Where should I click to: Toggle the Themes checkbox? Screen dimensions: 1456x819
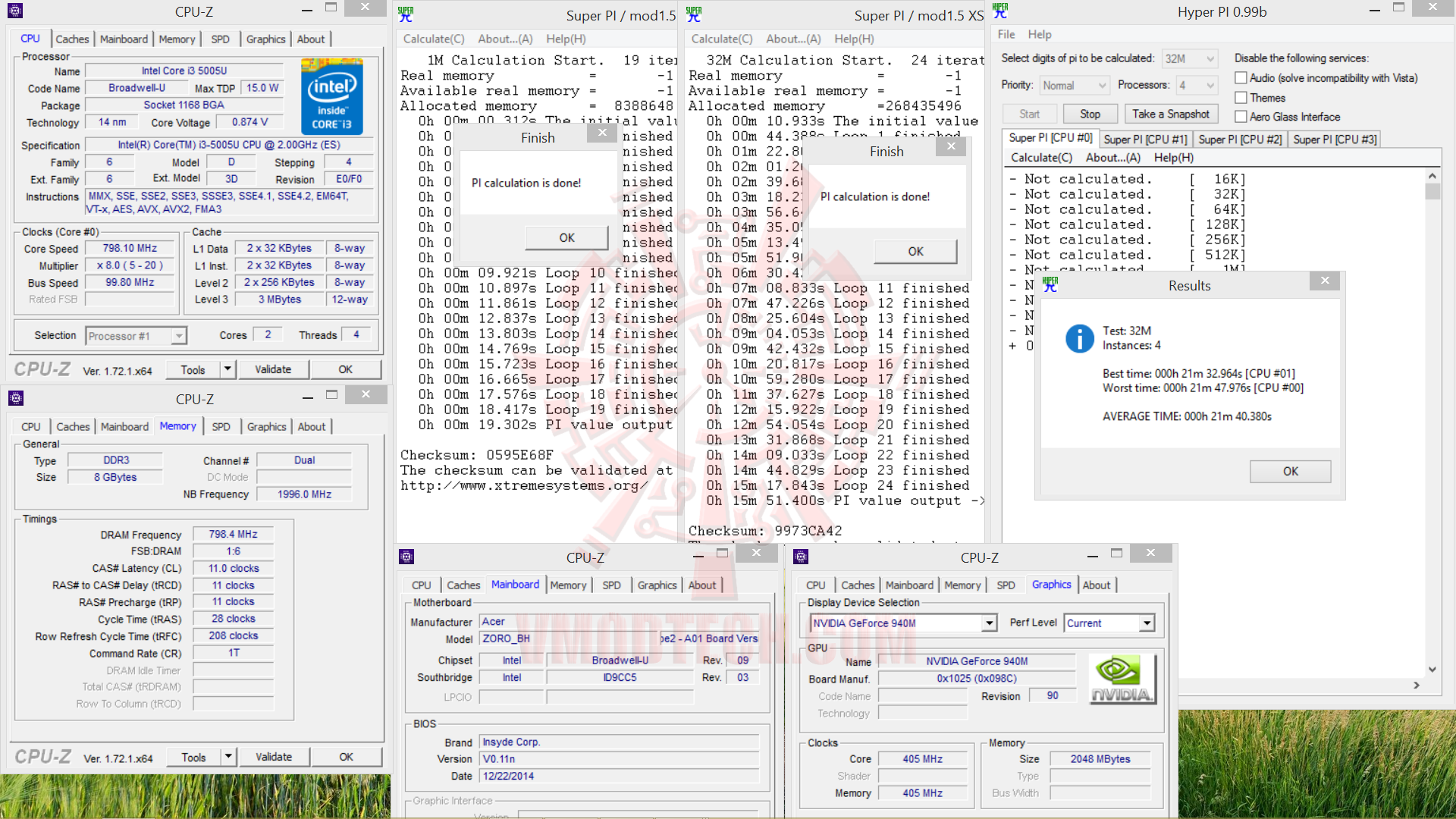[x=1241, y=98]
